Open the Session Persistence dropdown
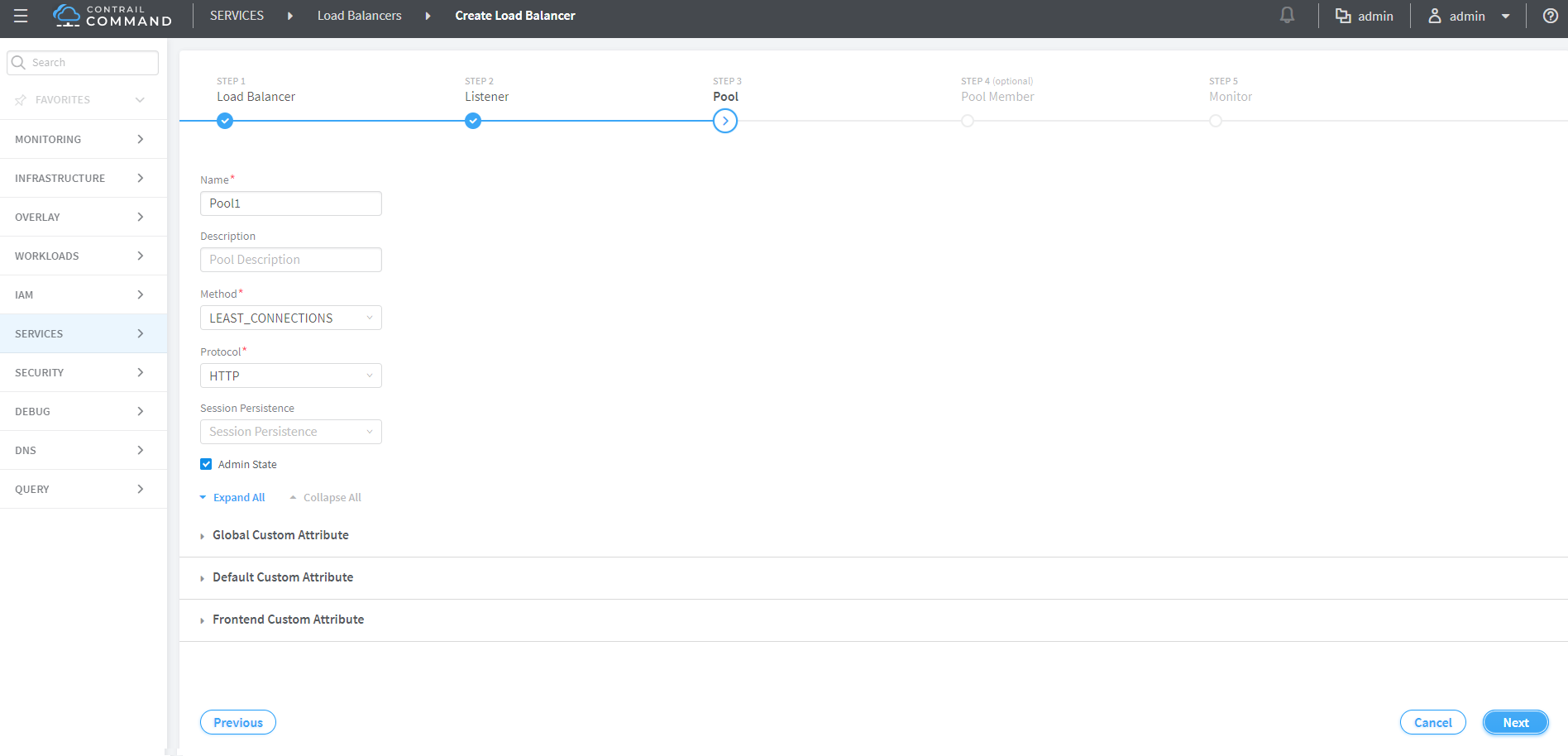 [x=291, y=432]
